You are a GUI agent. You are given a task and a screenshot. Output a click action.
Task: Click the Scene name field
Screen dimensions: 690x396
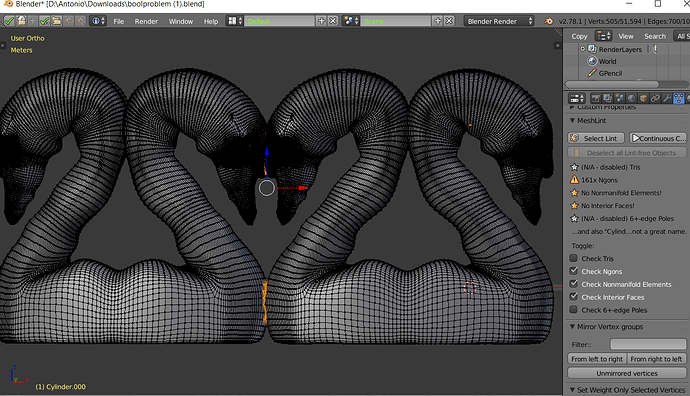pyautogui.click(x=396, y=21)
